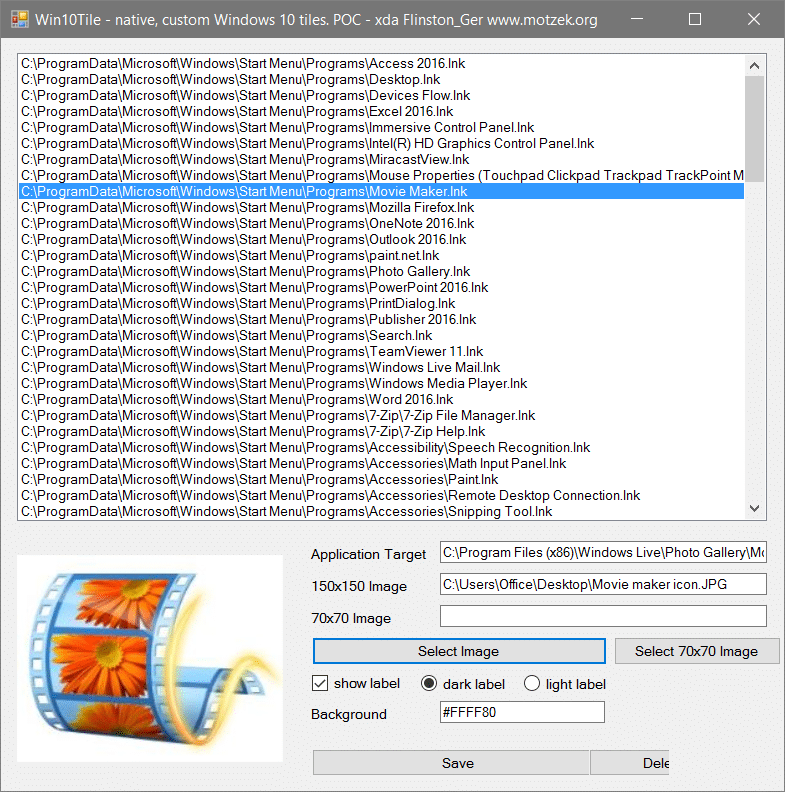Select the Snipping Tool.lnk entry

point(381,511)
